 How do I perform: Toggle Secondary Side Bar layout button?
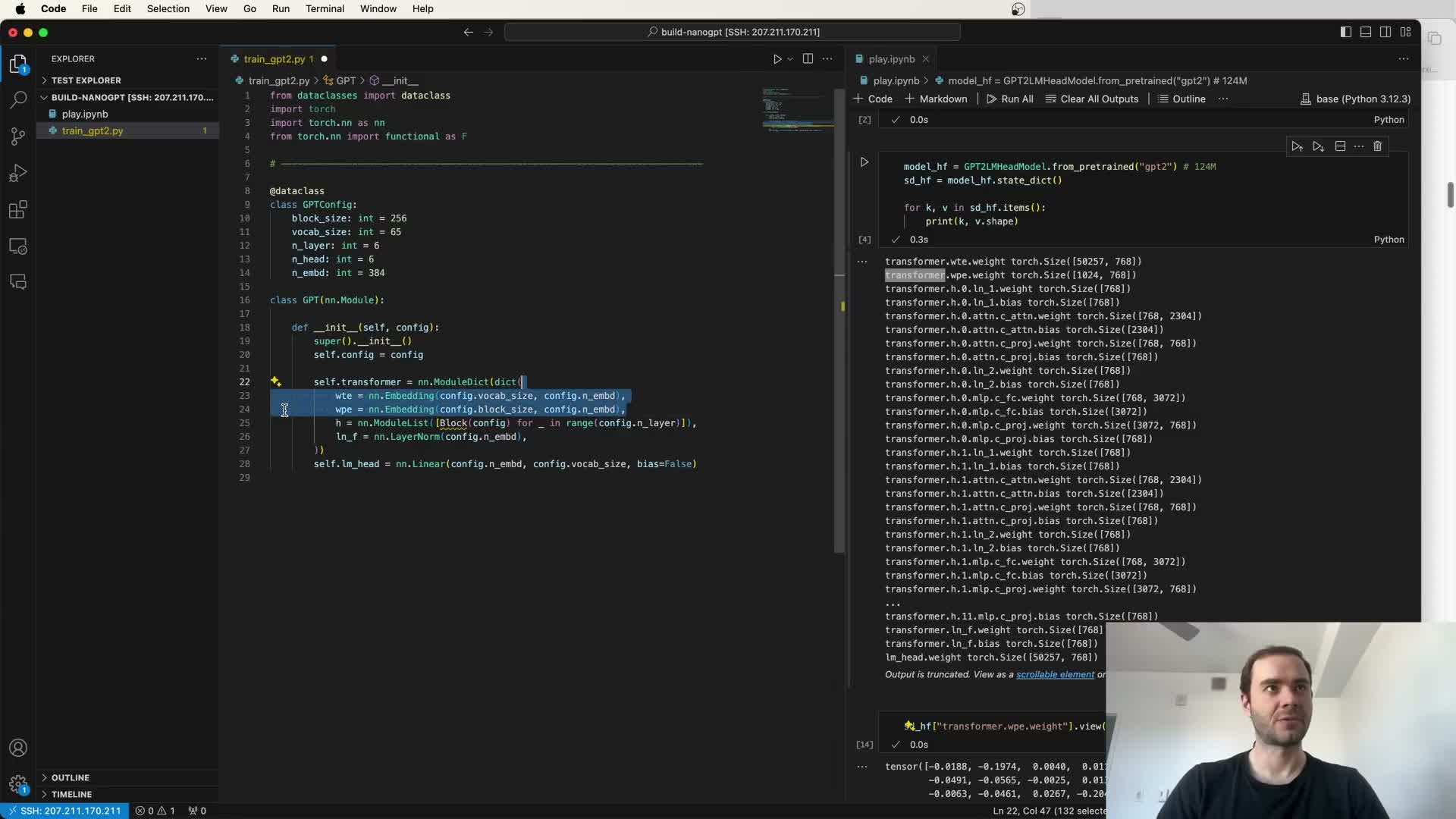(x=1385, y=32)
